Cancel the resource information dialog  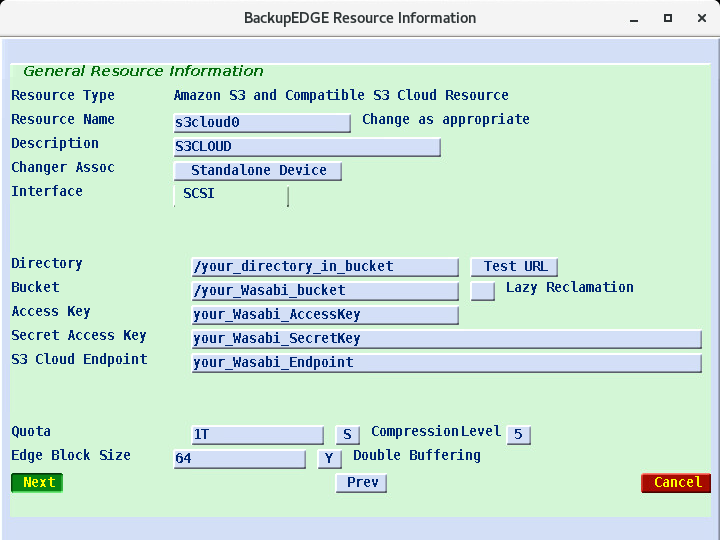tap(676, 483)
